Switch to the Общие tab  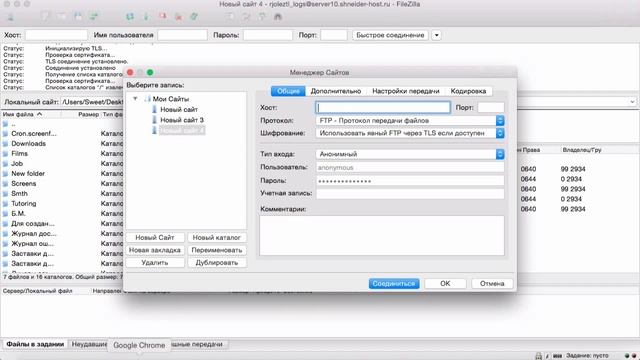tap(288, 91)
